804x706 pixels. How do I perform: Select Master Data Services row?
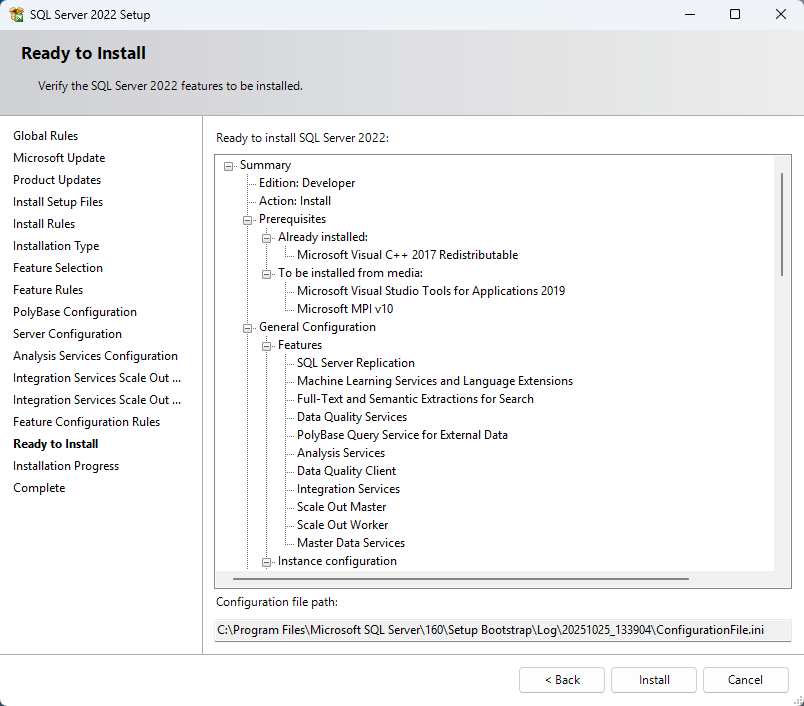[x=351, y=542]
